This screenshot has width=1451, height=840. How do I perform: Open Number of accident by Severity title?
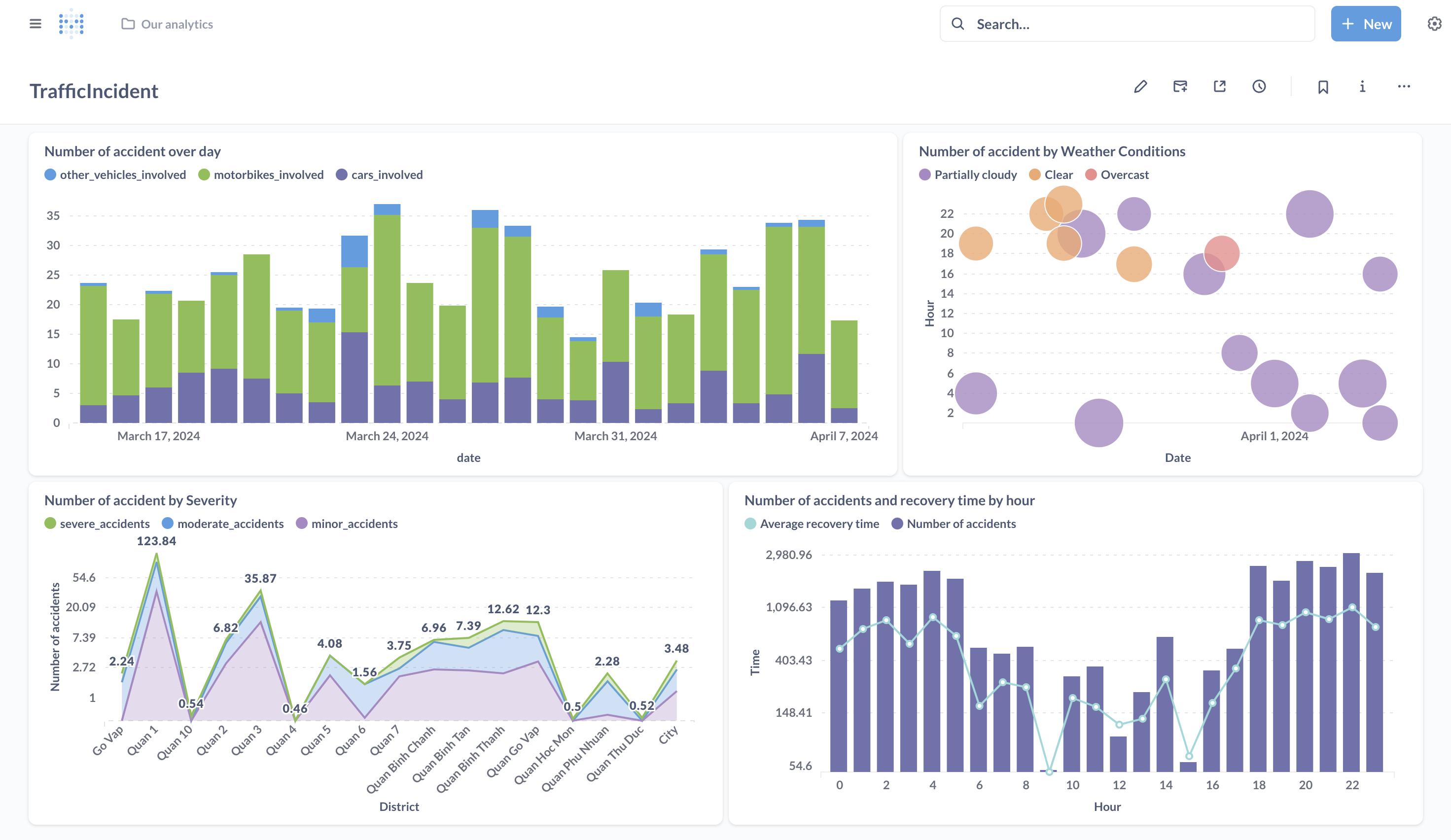click(141, 500)
